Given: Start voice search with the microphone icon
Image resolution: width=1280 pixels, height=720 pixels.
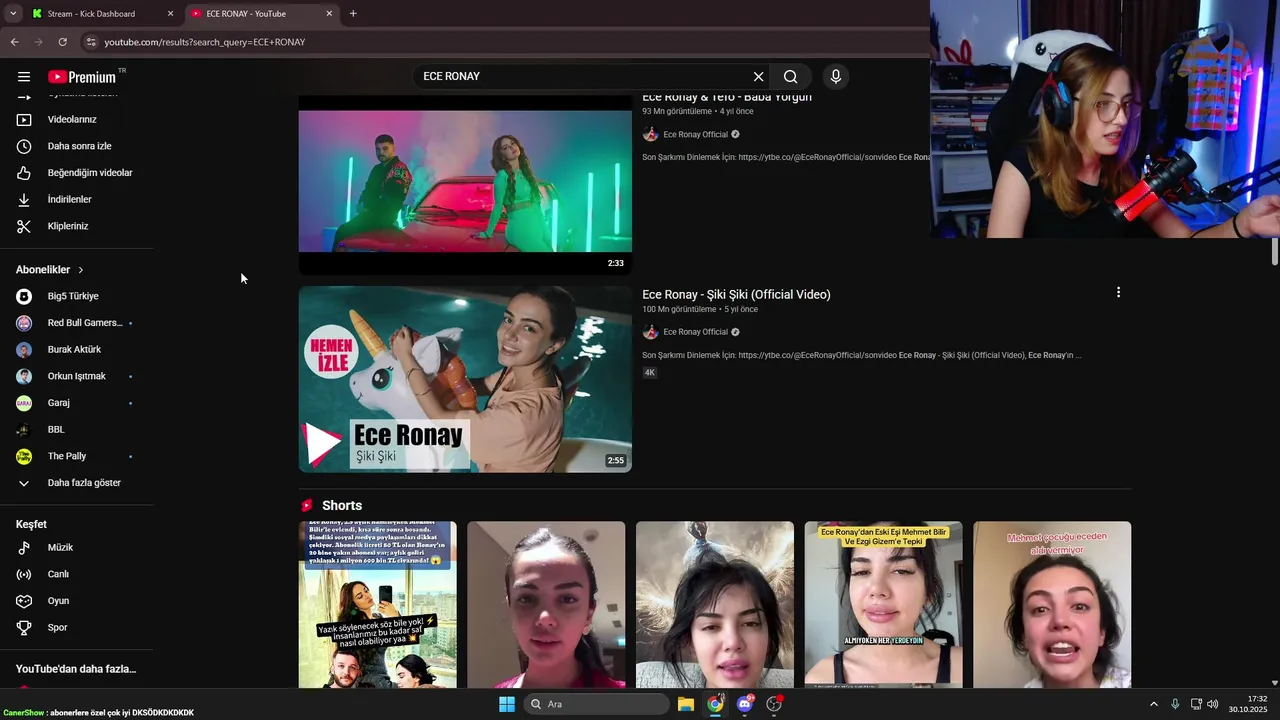Looking at the screenshot, I should pyautogui.click(x=836, y=77).
